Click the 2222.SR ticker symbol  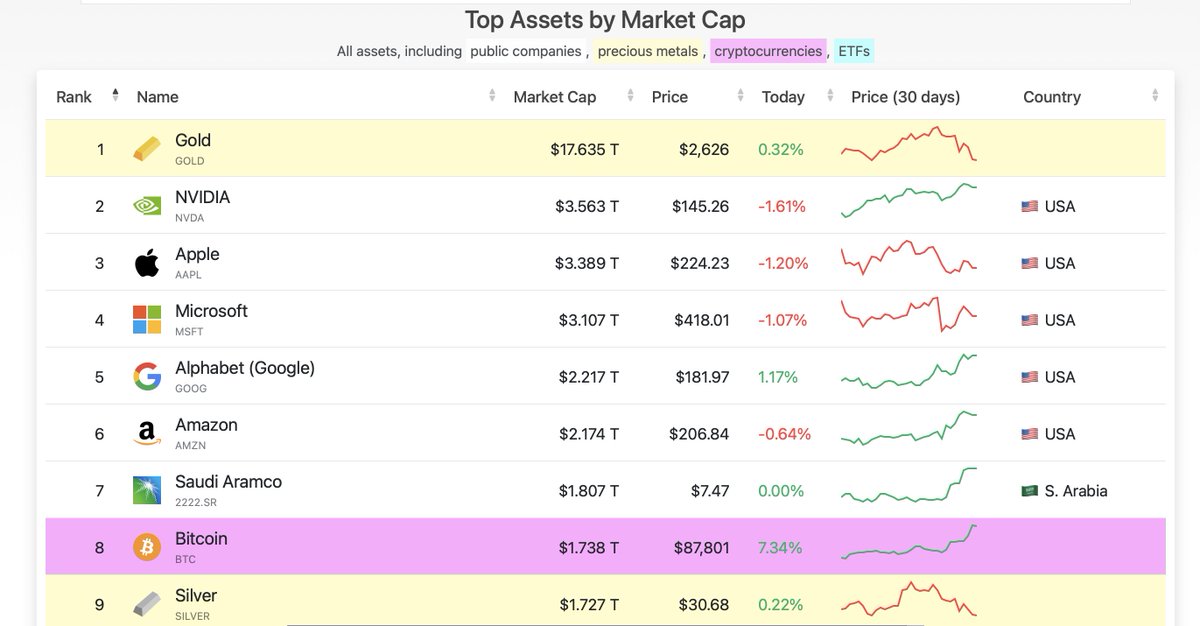point(196,502)
